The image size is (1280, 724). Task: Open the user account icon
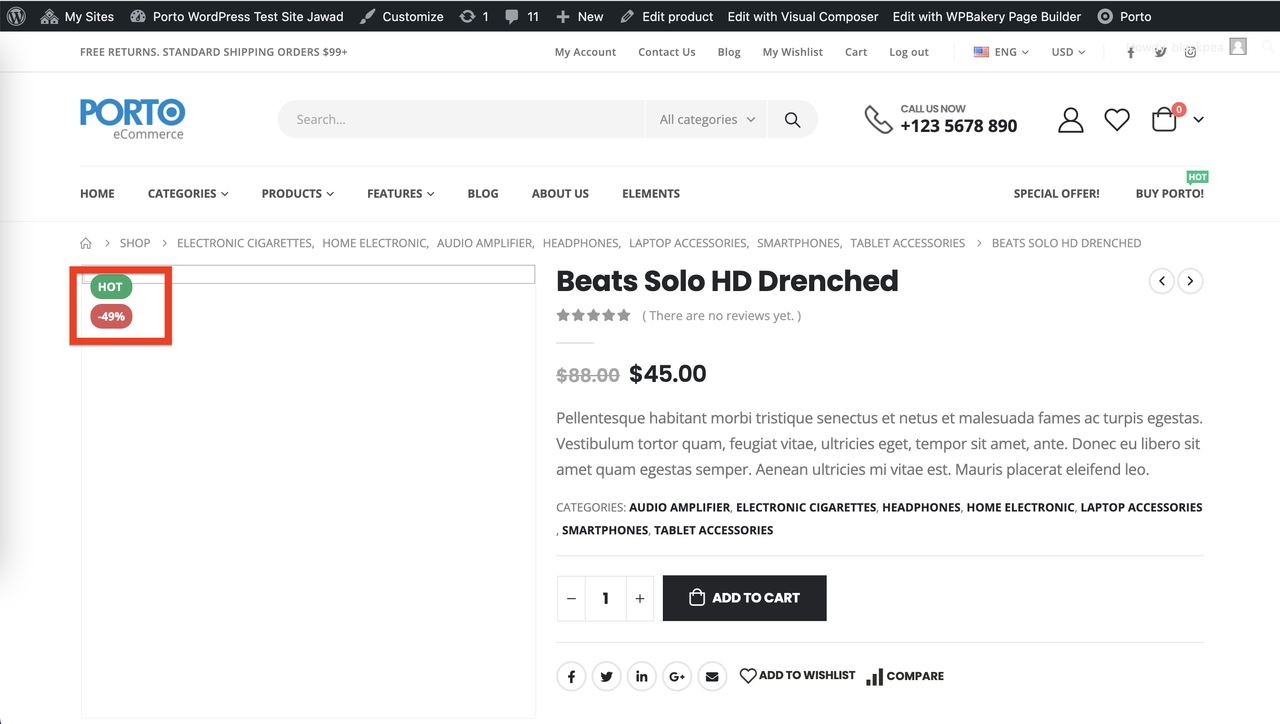[1071, 120]
